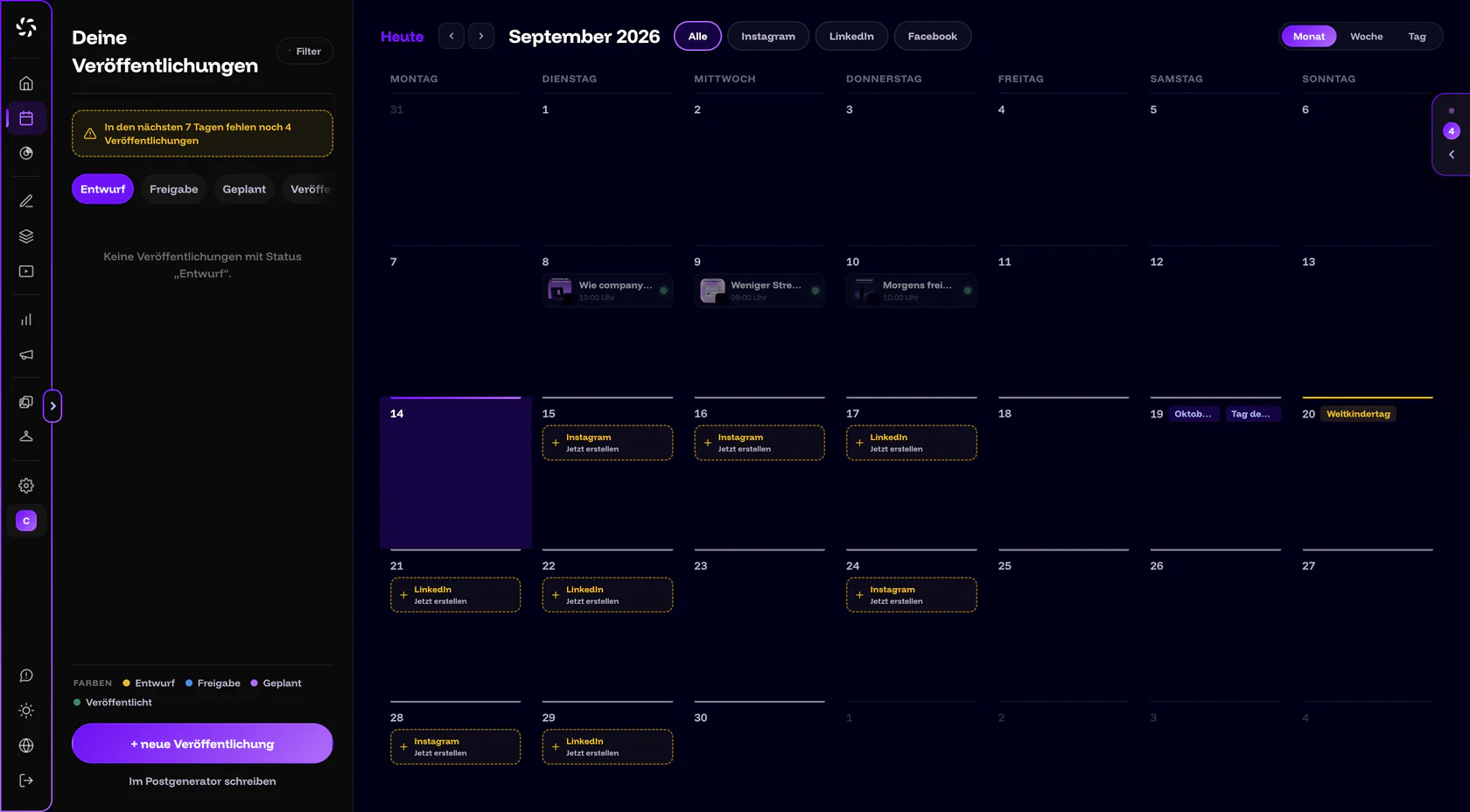Open the pie chart icon in sidebar
1470x812 pixels.
pos(26,153)
